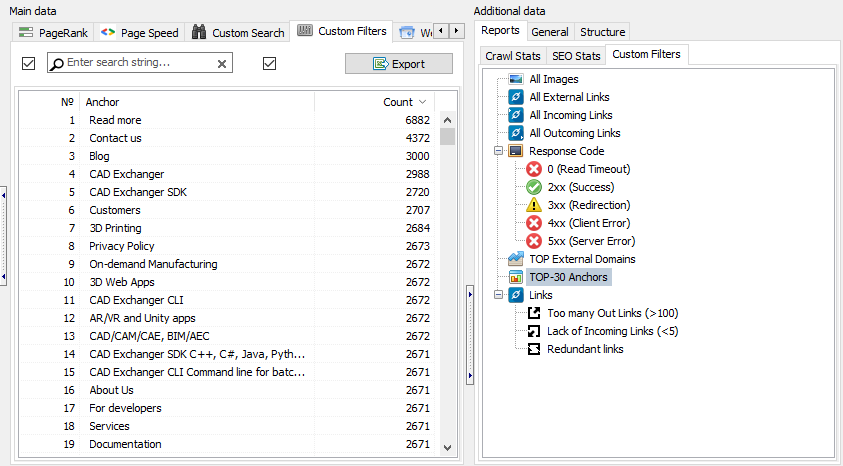Clear the search string with X button
Viewport: 843px width, 466px height.
222,64
